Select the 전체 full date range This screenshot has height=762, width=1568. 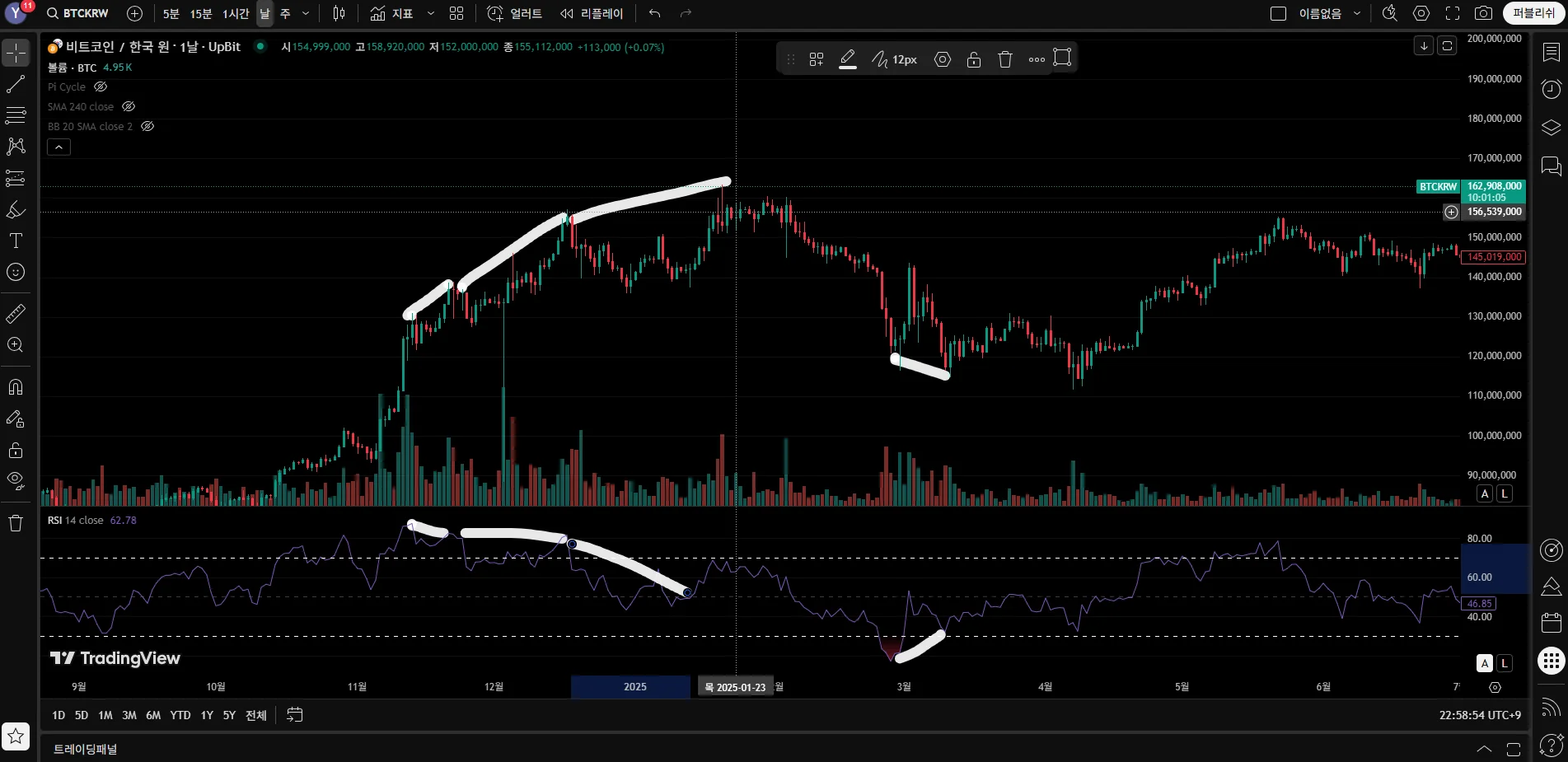pos(256,715)
